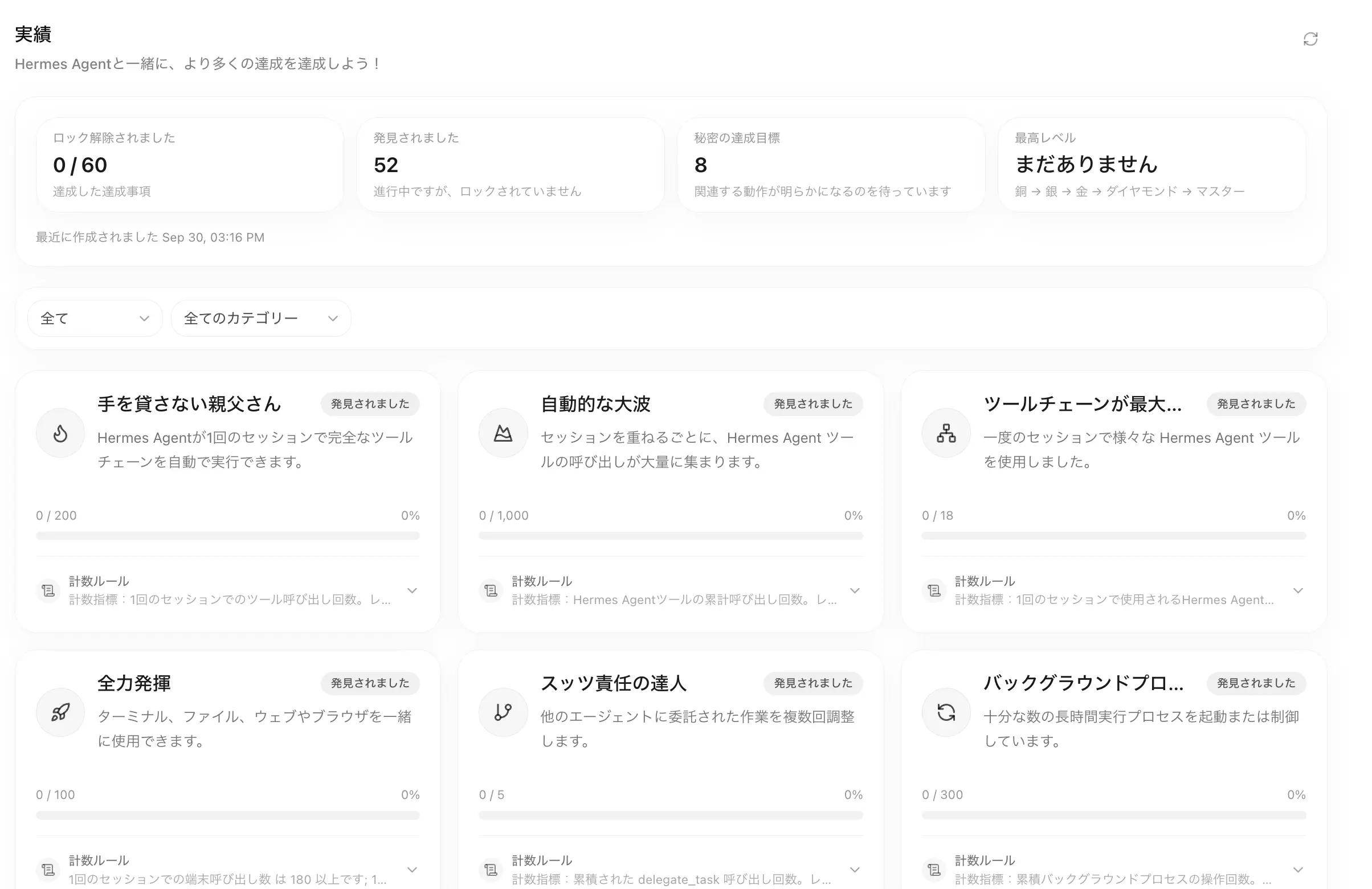Image resolution: width=1372 pixels, height=889 pixels.
Task: Click the 0 / 200 progress bar
Action: coord(228,536)
